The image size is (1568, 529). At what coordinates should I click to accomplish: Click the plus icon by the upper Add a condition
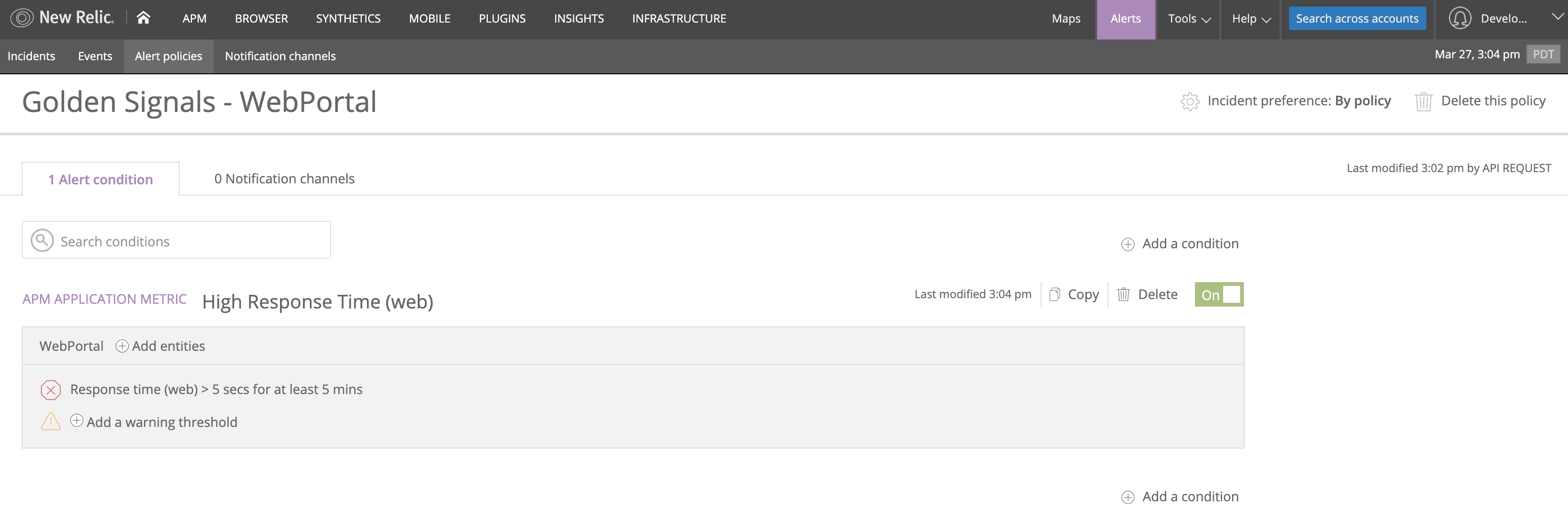tap(1127, 244)
